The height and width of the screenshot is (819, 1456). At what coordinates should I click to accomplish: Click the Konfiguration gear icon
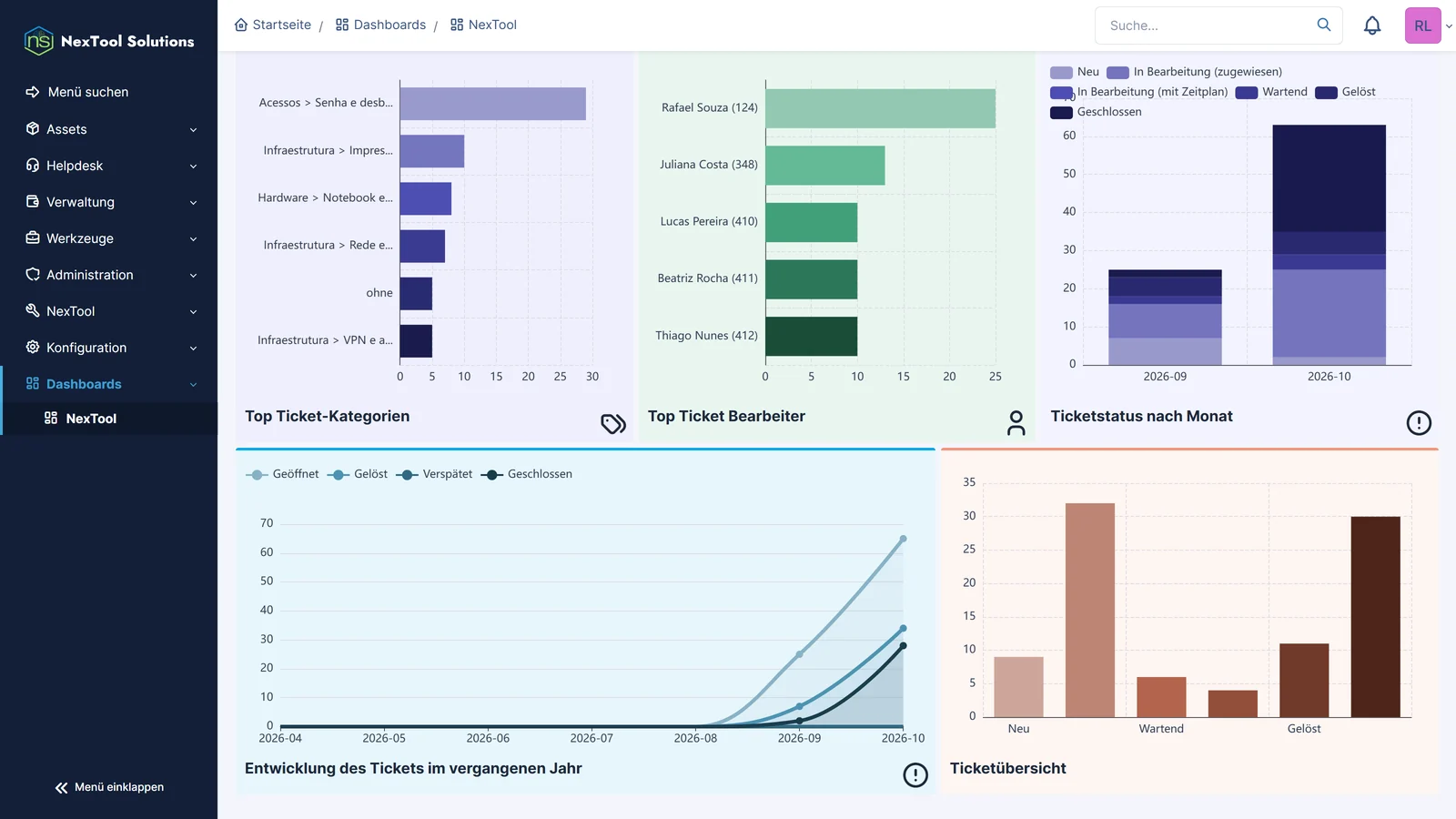pos(33,347)
